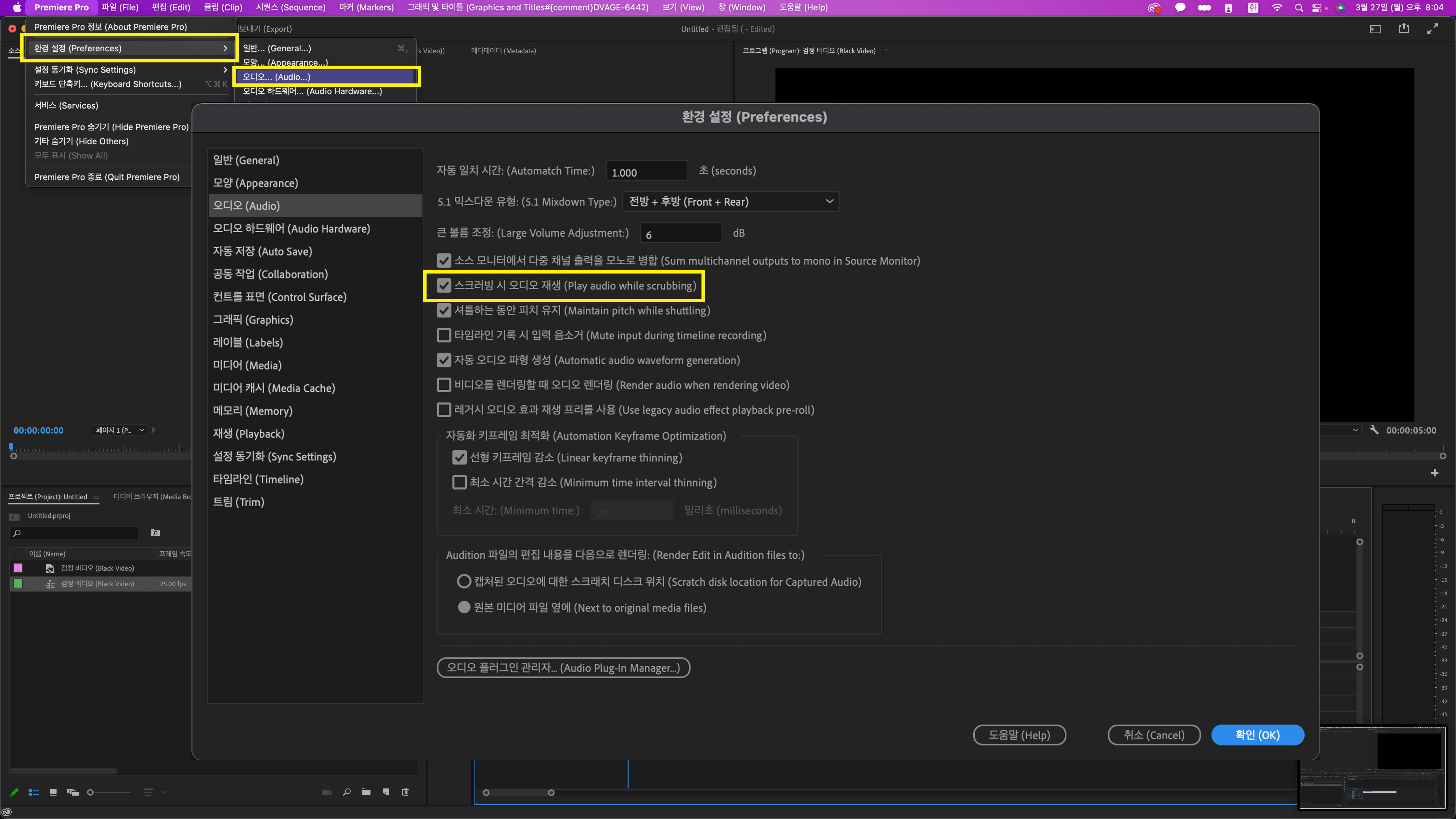This screenshot has height=819, width=1456.
Task: Select Scratch disk location for Captured Audio
Action: 463,582
